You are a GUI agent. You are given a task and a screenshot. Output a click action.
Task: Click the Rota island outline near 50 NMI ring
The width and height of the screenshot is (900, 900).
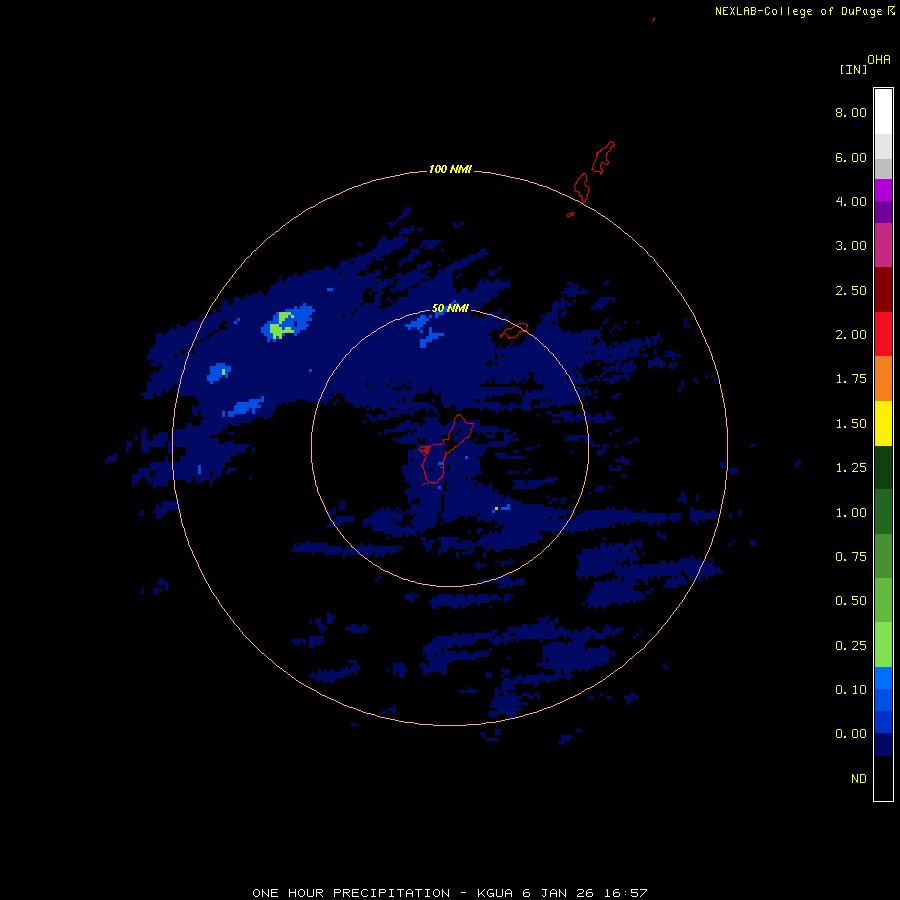(x=514, y=331)
